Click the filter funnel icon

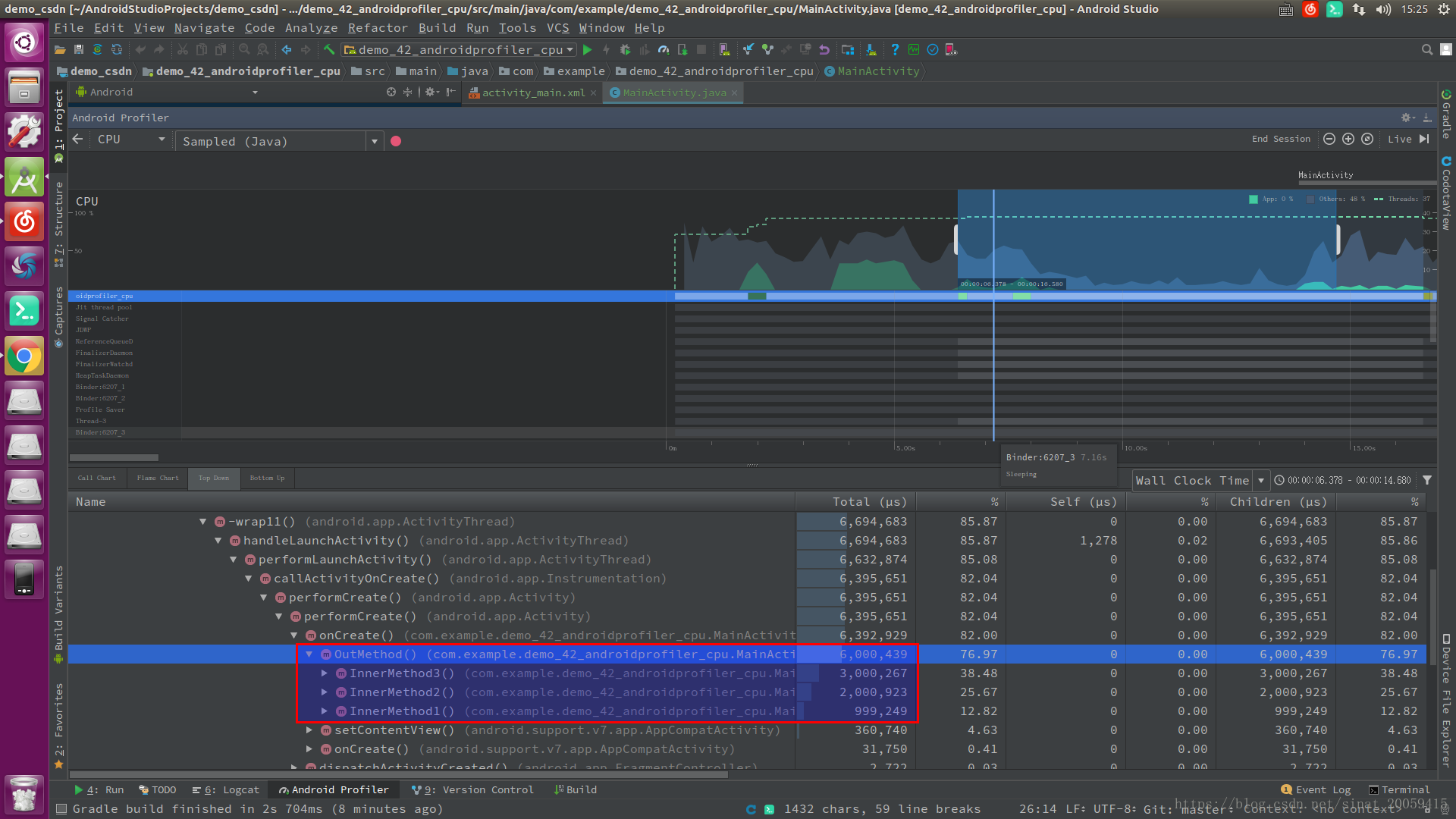pos(1427,480)
